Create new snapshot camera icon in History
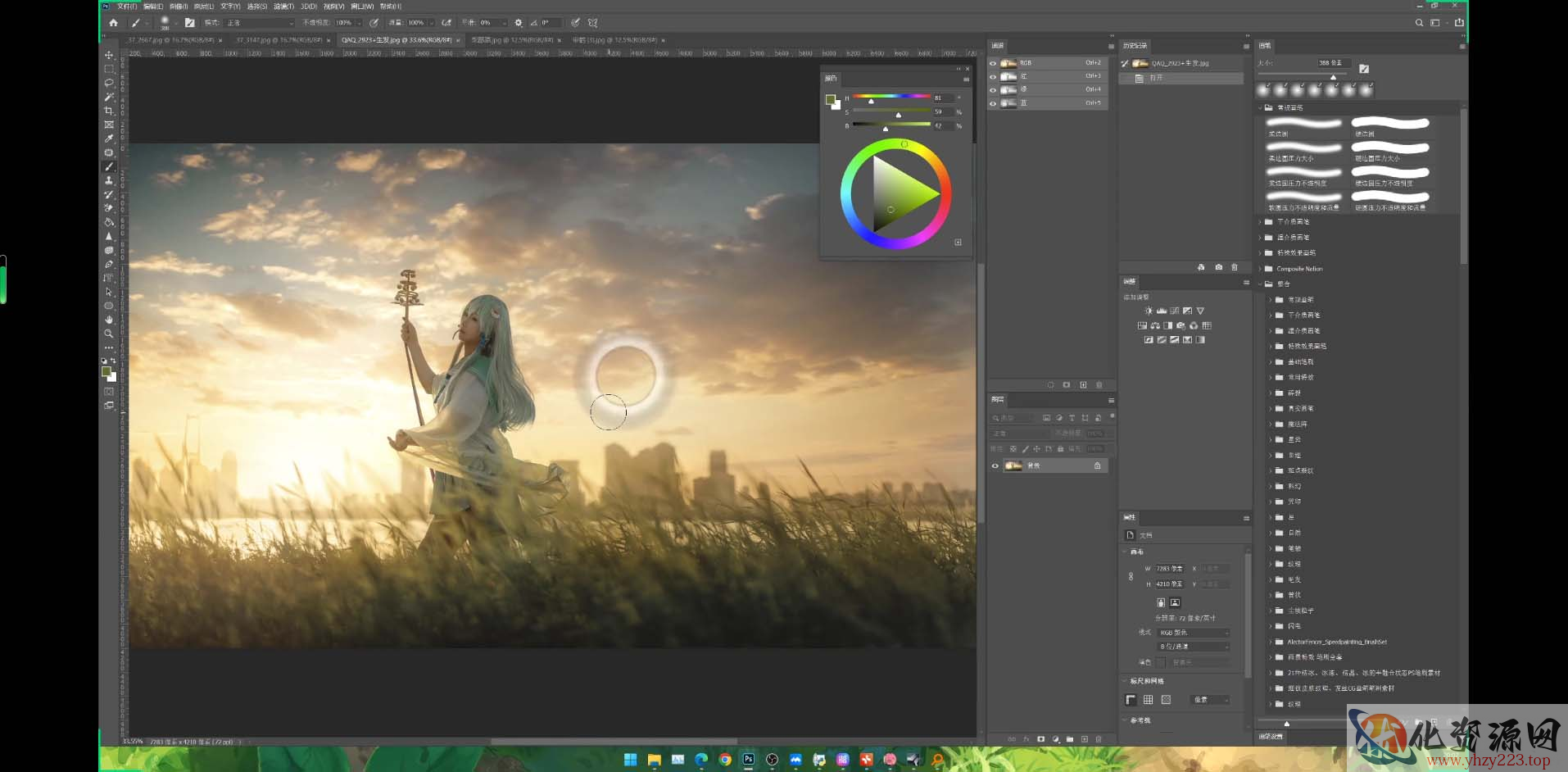1568x772 pixels. 1218,267
